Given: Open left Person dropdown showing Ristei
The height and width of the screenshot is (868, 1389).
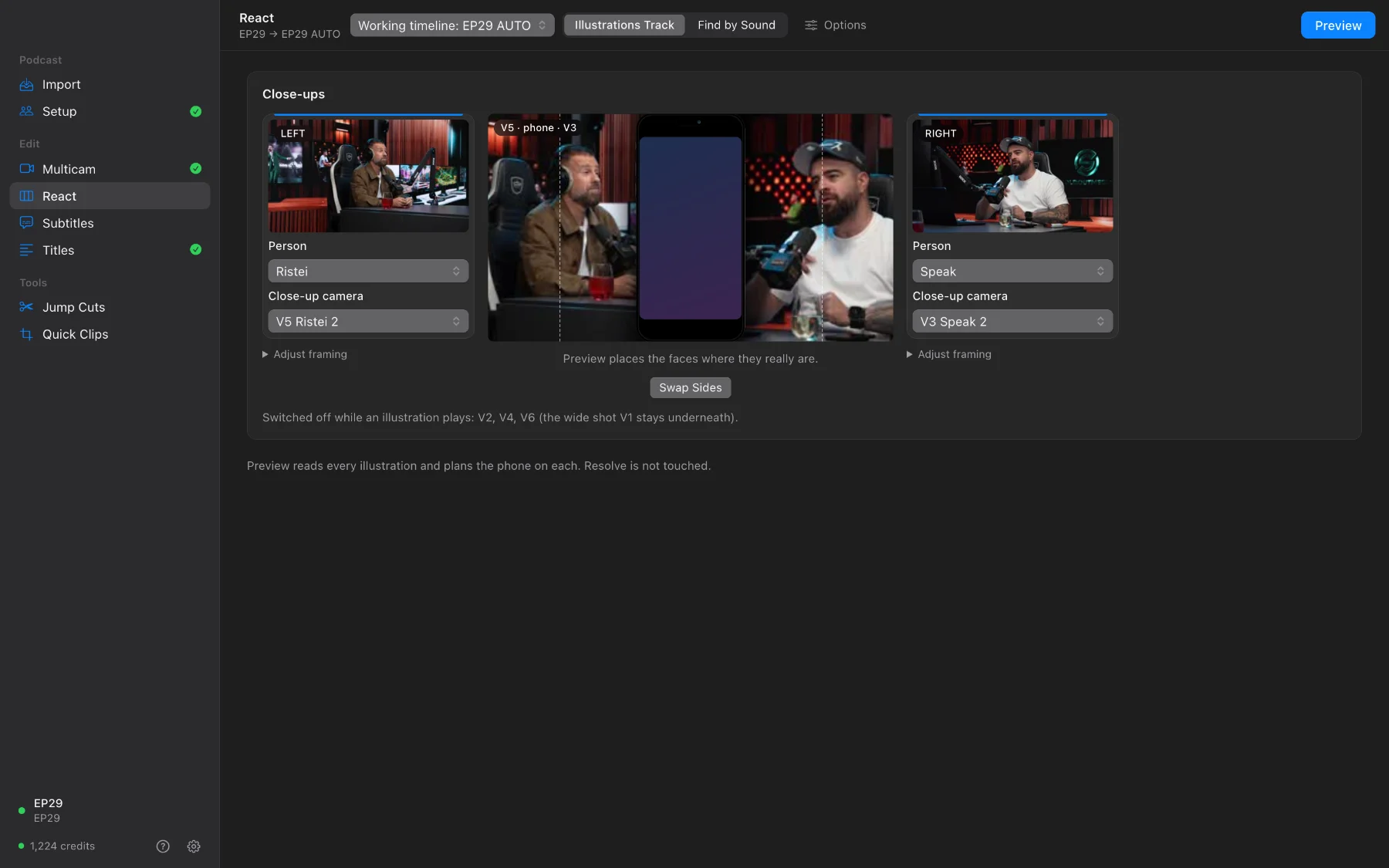Looking at the screenshot, I should click(x=368, y=272).
